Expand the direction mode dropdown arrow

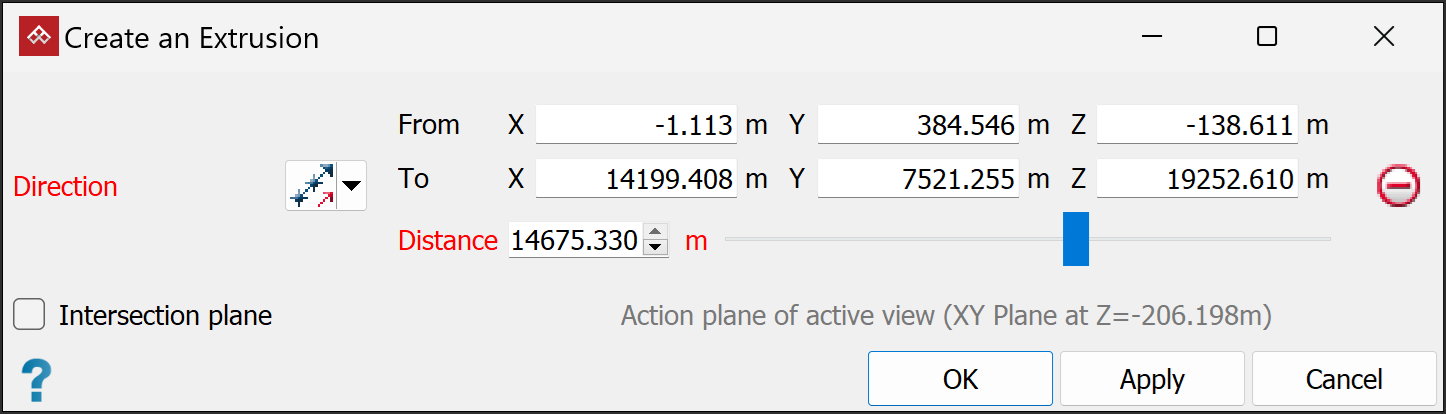[x=352, y=187]
